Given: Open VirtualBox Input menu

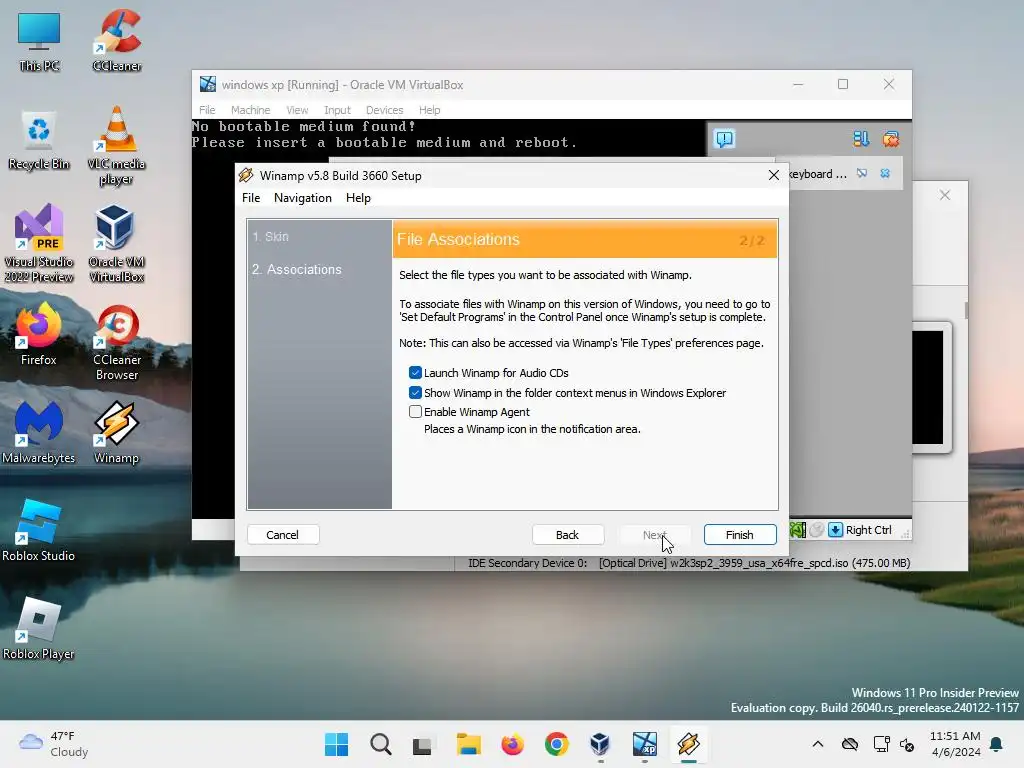Looking at the screenshot, I should [337, 110].
